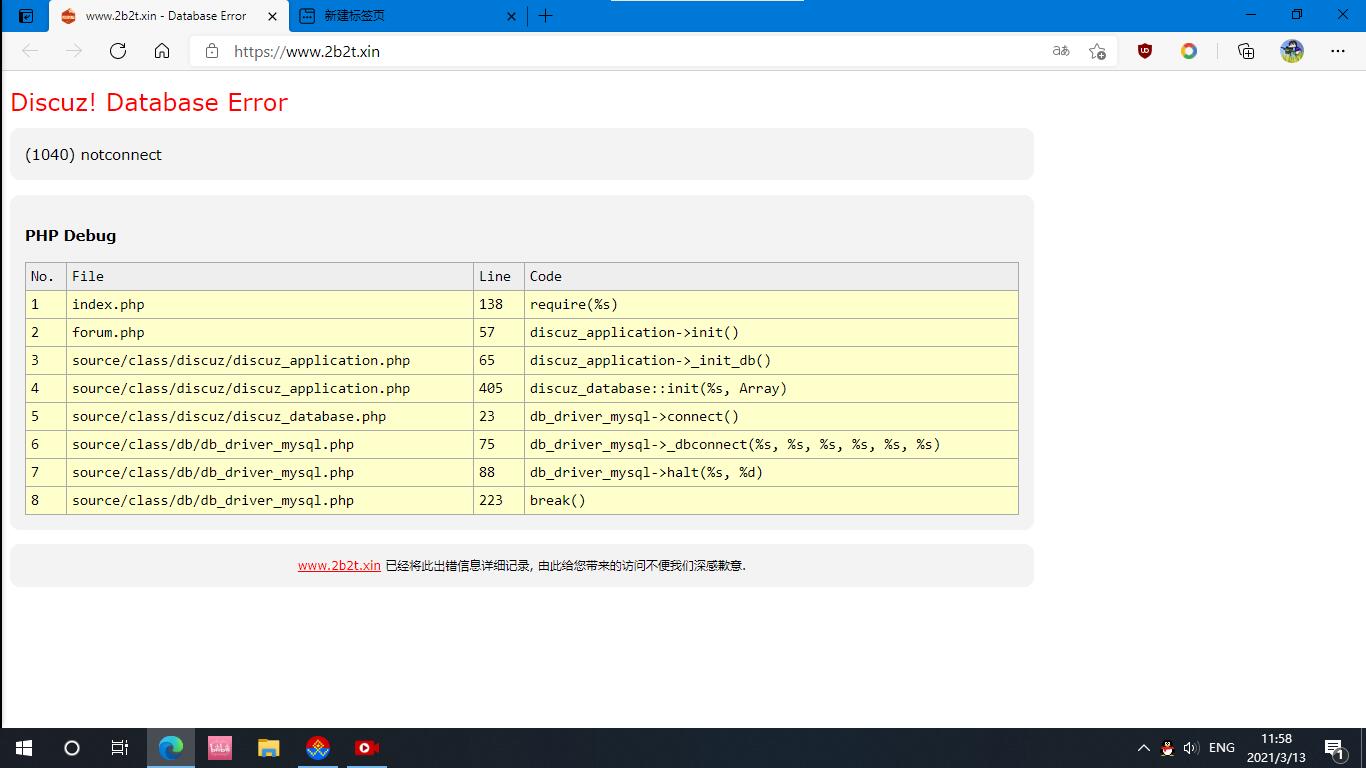Click the 'break()' code cell
1366x768 pixels.
pos(771,500)
